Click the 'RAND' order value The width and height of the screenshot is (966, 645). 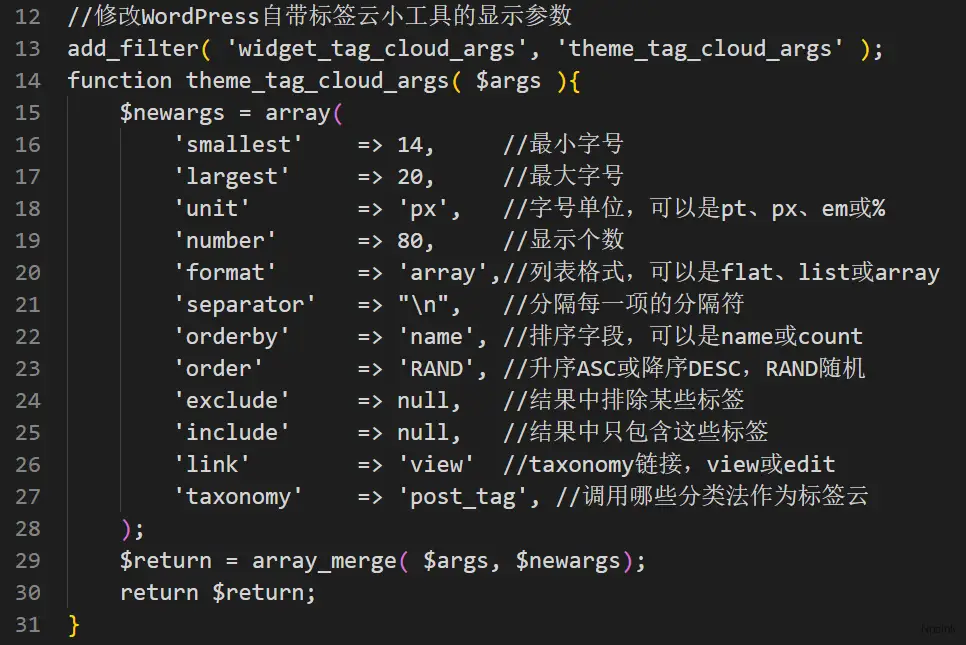click(436, 368)
